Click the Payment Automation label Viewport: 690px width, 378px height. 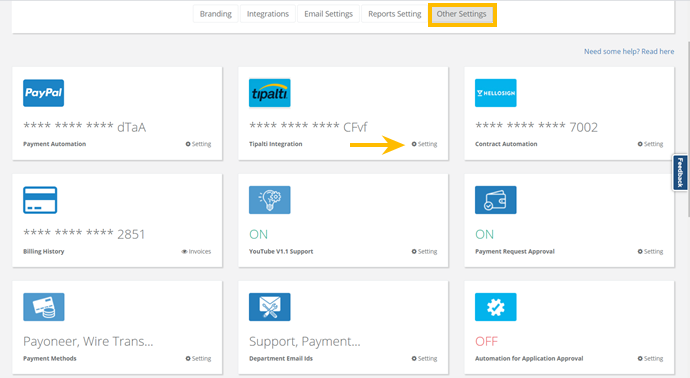click(55, 144)
